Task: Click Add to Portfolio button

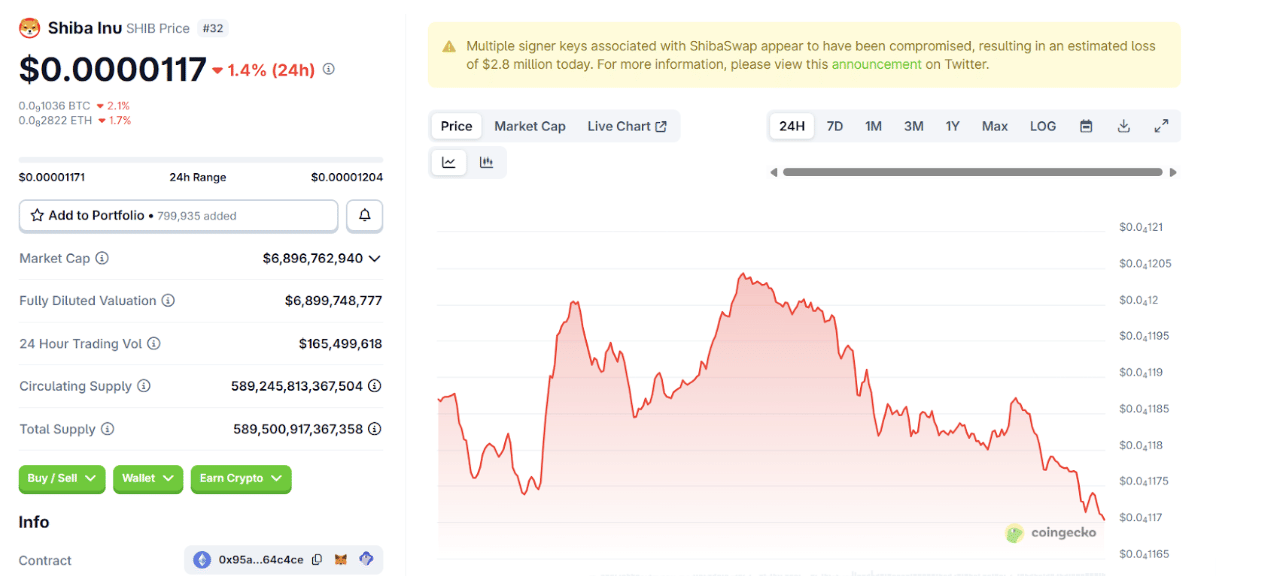Action: pos(178,215)
